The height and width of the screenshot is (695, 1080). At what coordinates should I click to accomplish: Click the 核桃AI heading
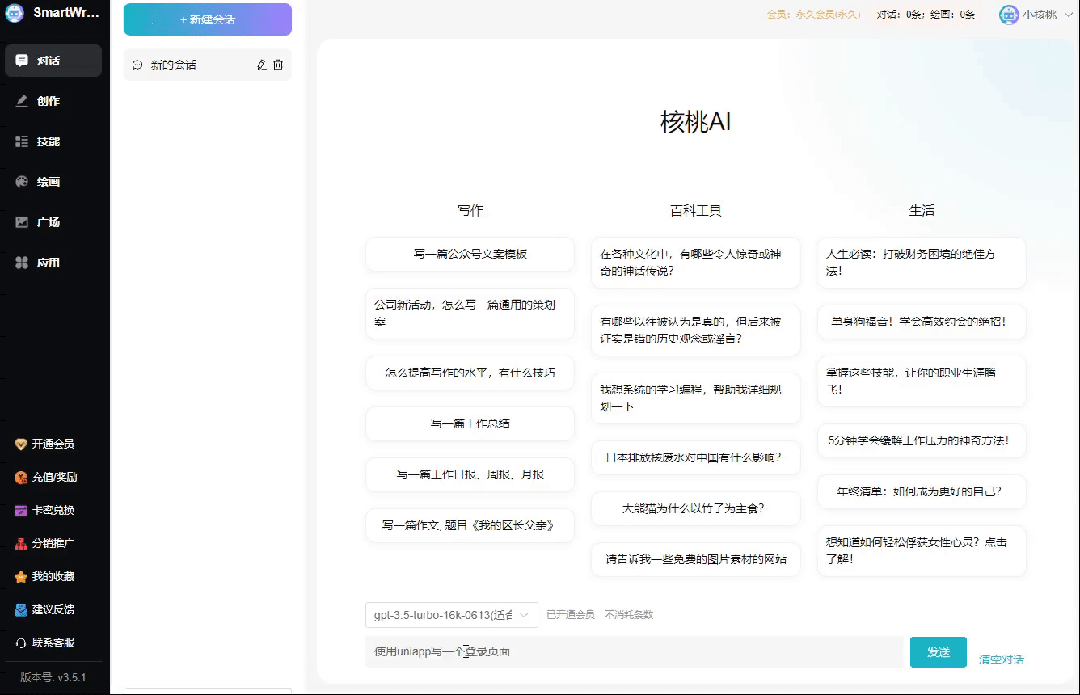[x=696, y=122]
